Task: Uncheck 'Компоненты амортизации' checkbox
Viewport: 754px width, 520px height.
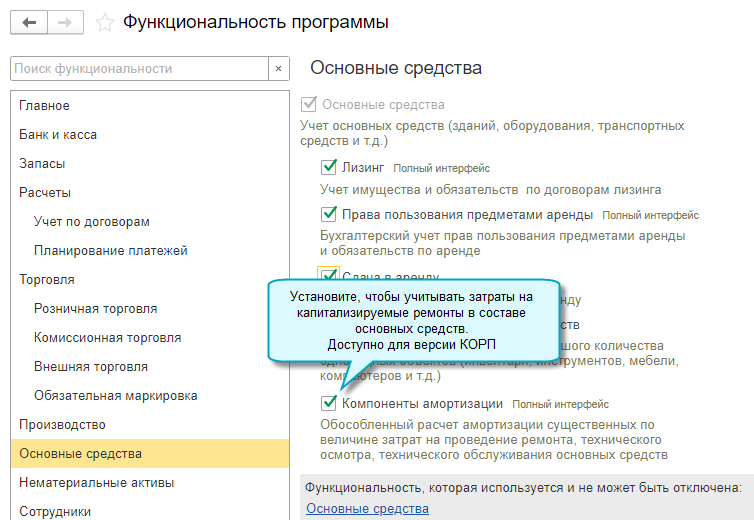Action: tap(328, 403)
